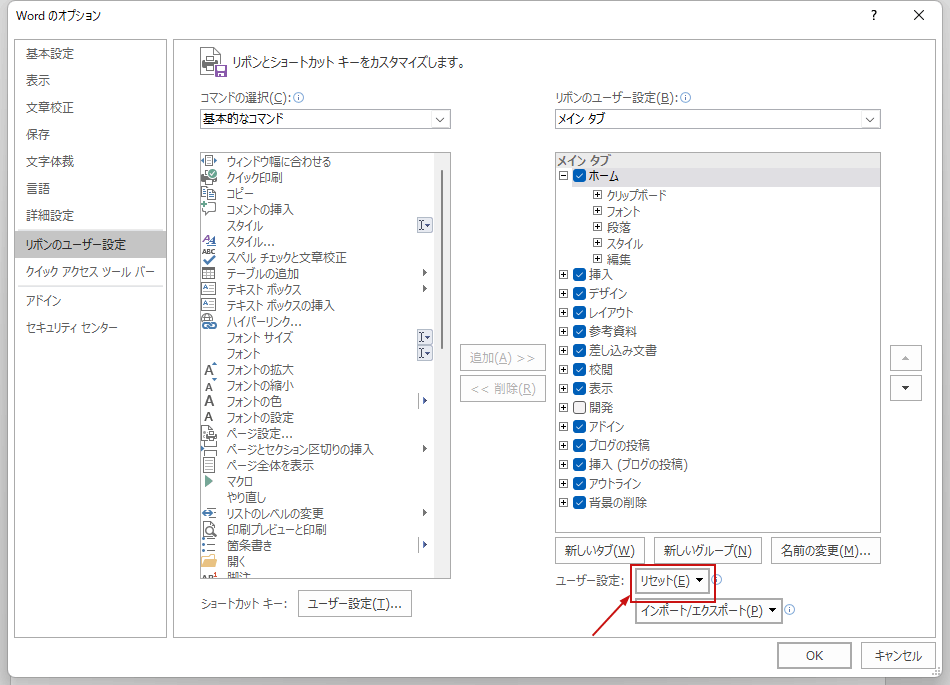Click the フォントの拡大 icon
Image resolution: width=950 pixels, height=685 pixels.
210,369
